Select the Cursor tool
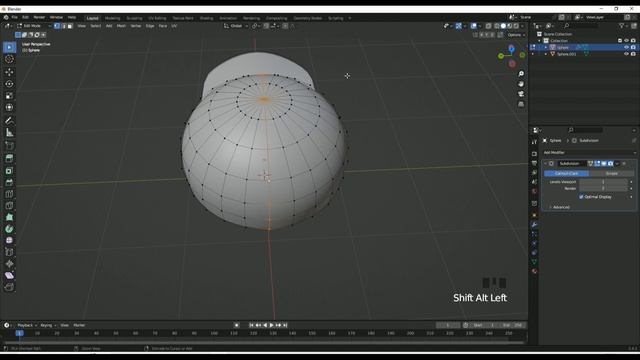 click(x=9, y=59)
